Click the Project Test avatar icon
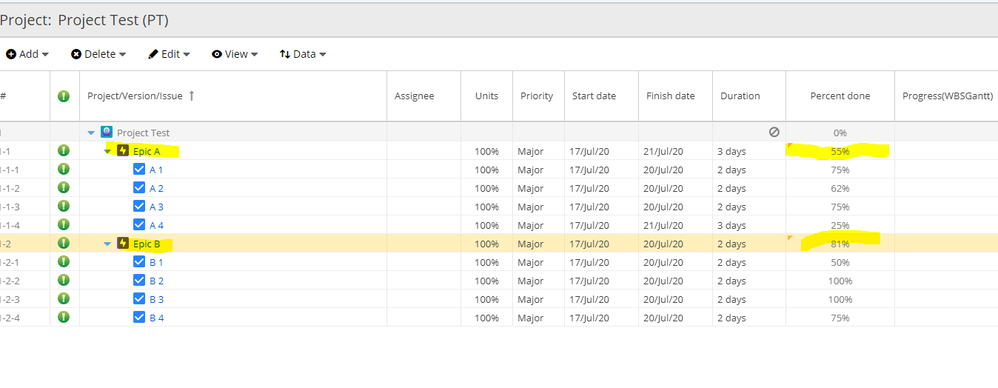The height and width of the screenshot is (388, 998). [x=106, y=132]
